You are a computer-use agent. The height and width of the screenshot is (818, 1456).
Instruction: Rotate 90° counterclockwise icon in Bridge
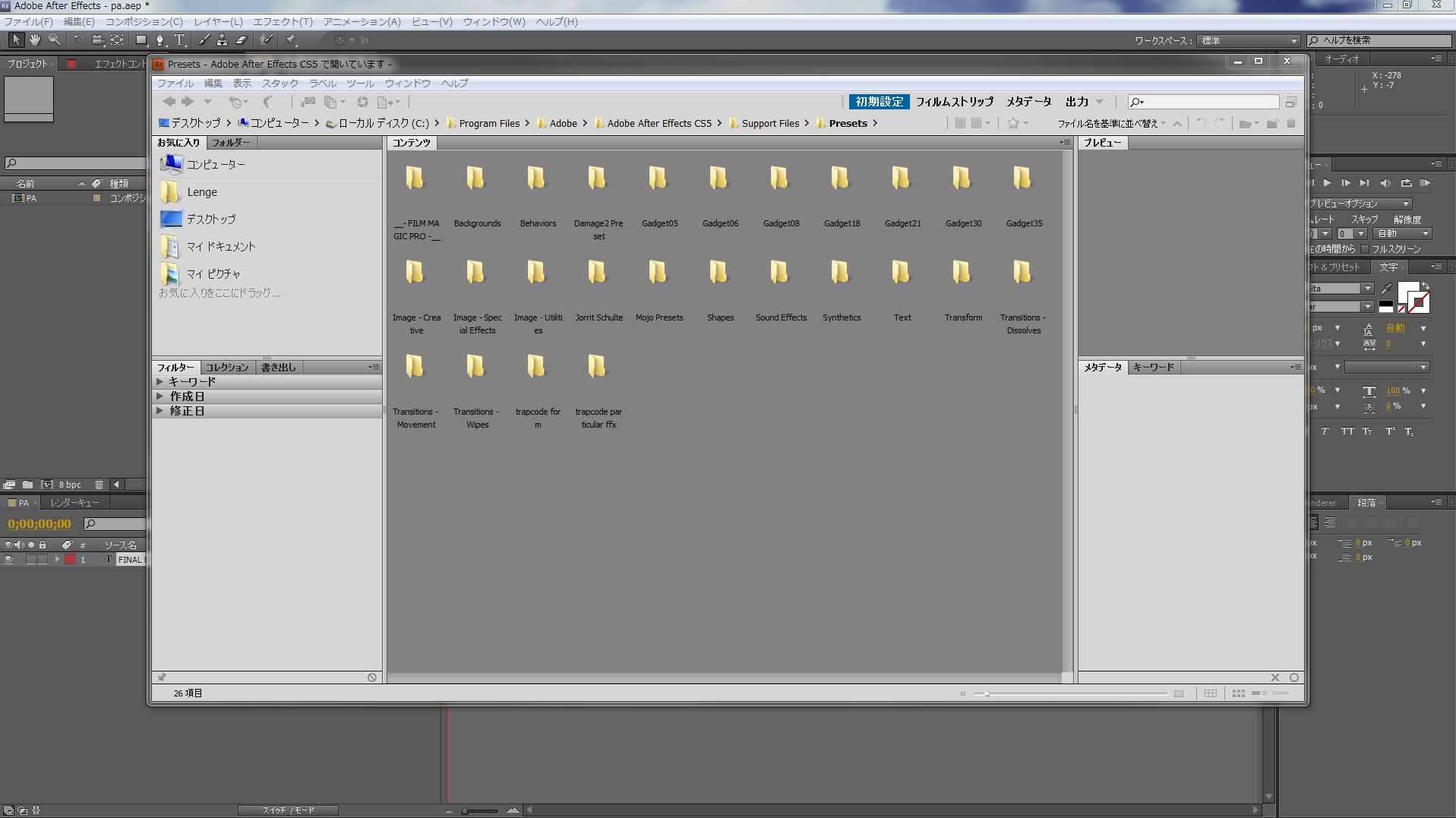pos(1201,123)
